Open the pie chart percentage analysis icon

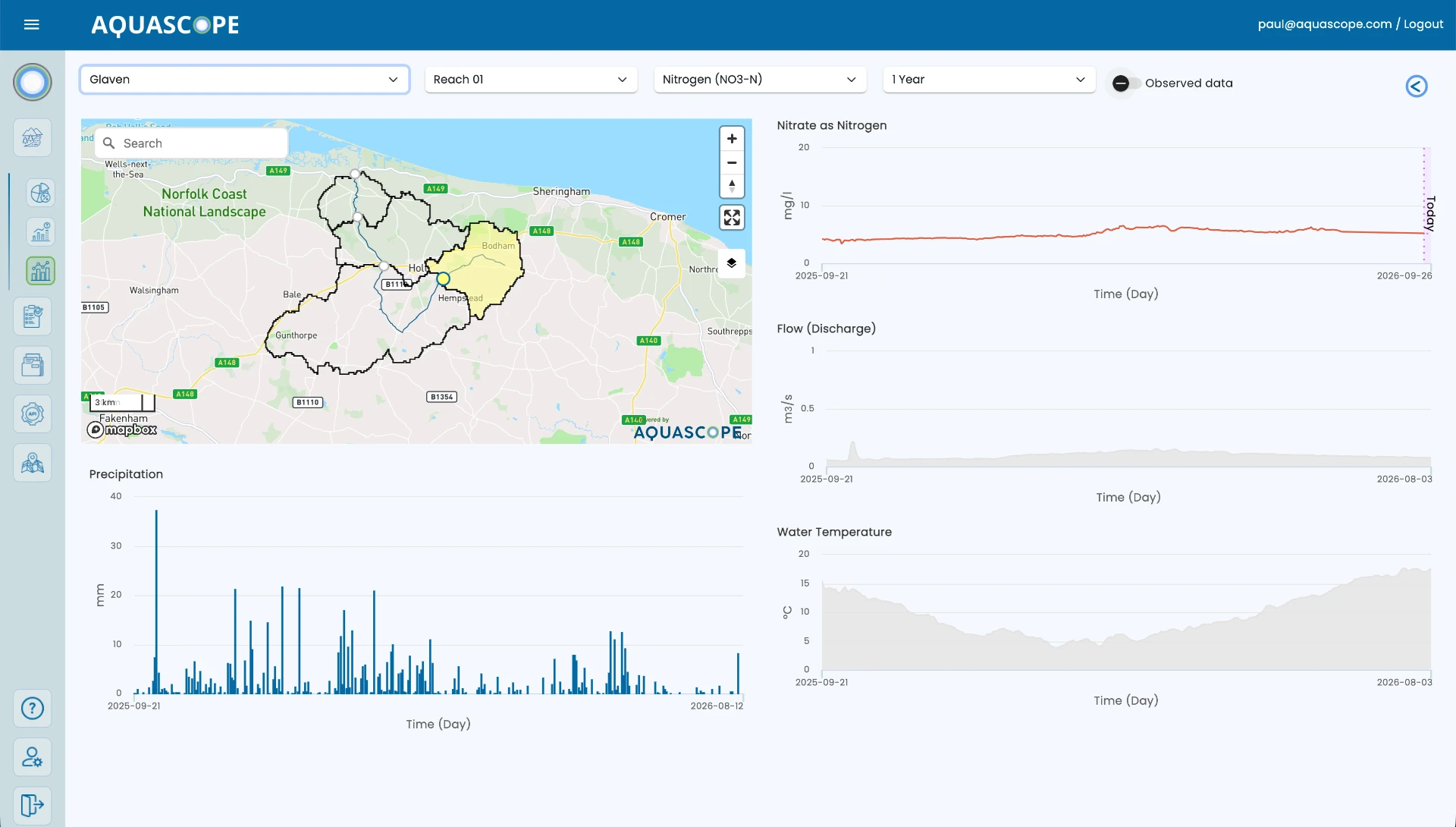pos(41,193)
